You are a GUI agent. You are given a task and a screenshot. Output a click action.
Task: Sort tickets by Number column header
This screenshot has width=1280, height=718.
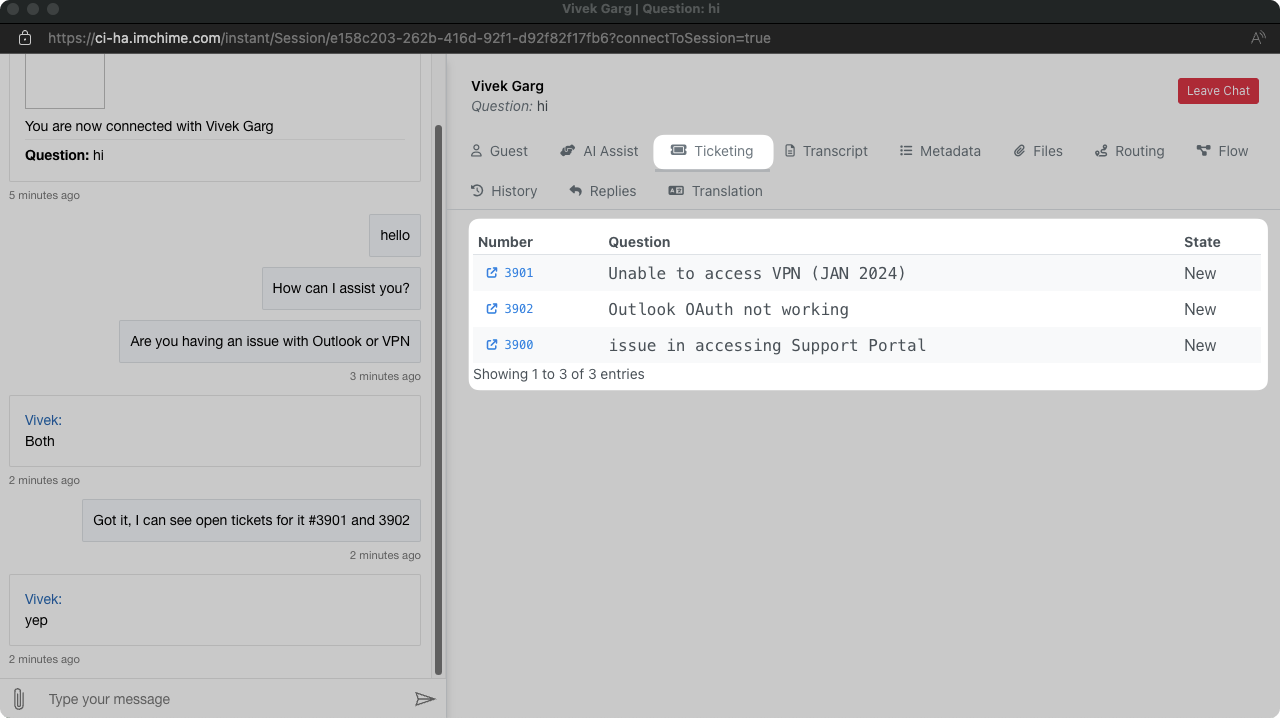[x=505, y=242]
